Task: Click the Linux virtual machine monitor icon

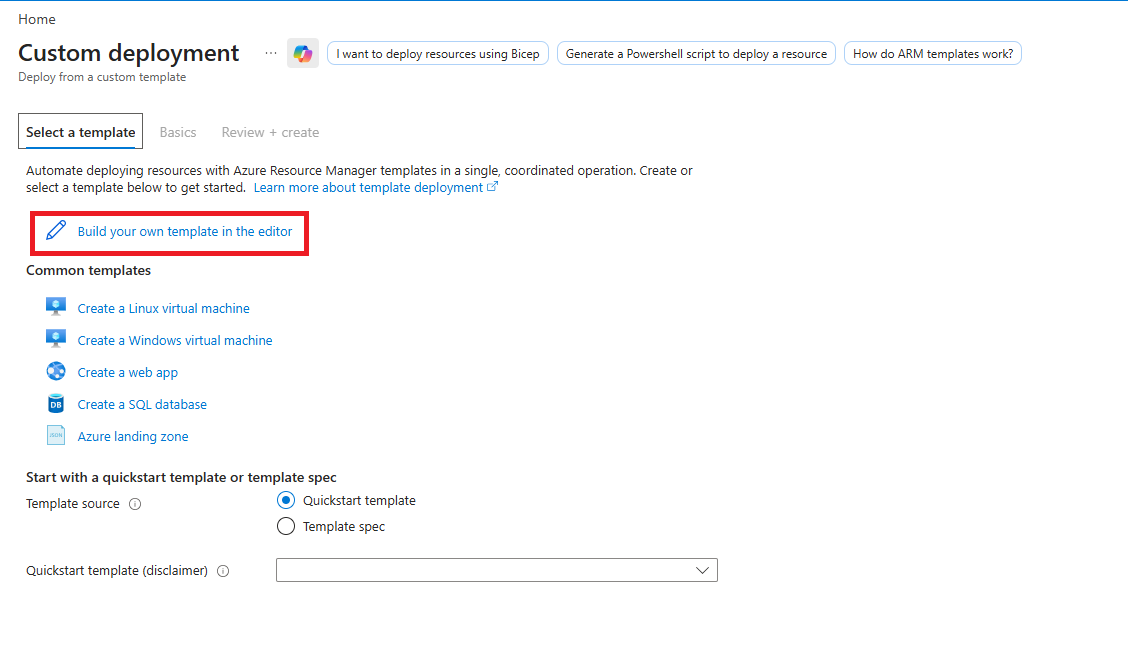Action: click(x=56, y=306)
